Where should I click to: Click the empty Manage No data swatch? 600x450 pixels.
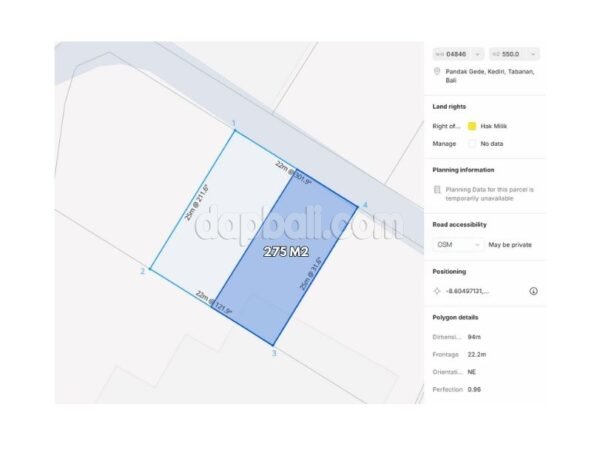coord(472,144)
